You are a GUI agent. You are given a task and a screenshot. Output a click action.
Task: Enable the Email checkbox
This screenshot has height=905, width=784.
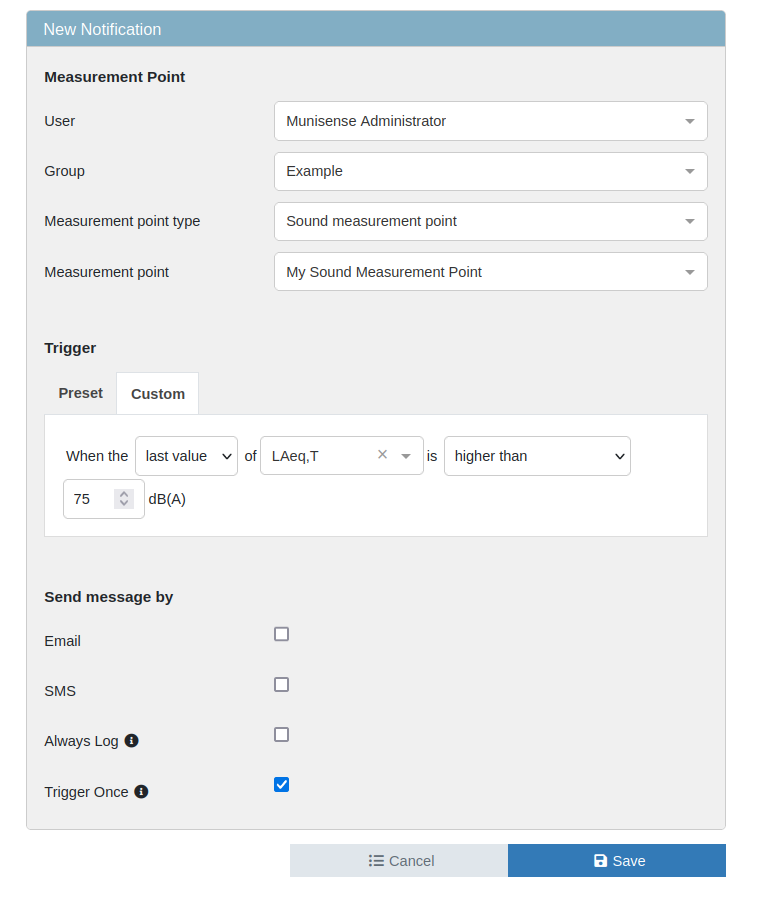pyautogui.click(x=282, y=634)
